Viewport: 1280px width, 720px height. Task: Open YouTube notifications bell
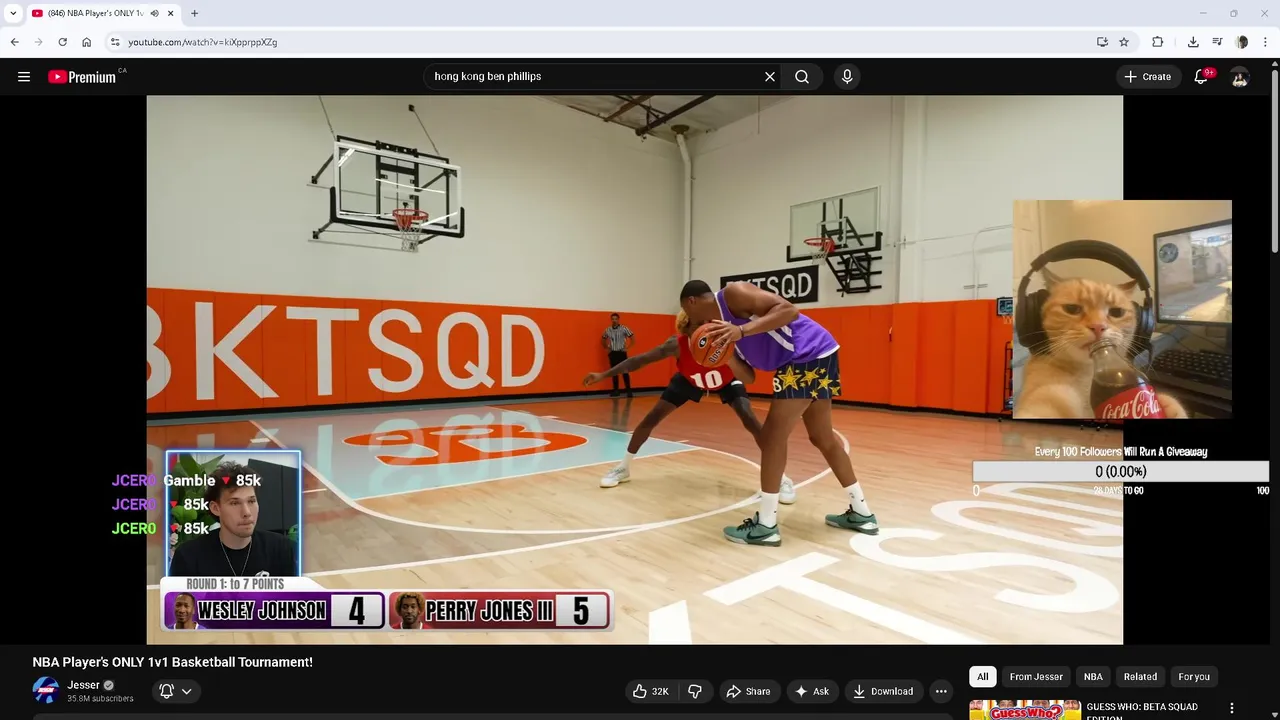1202,77
